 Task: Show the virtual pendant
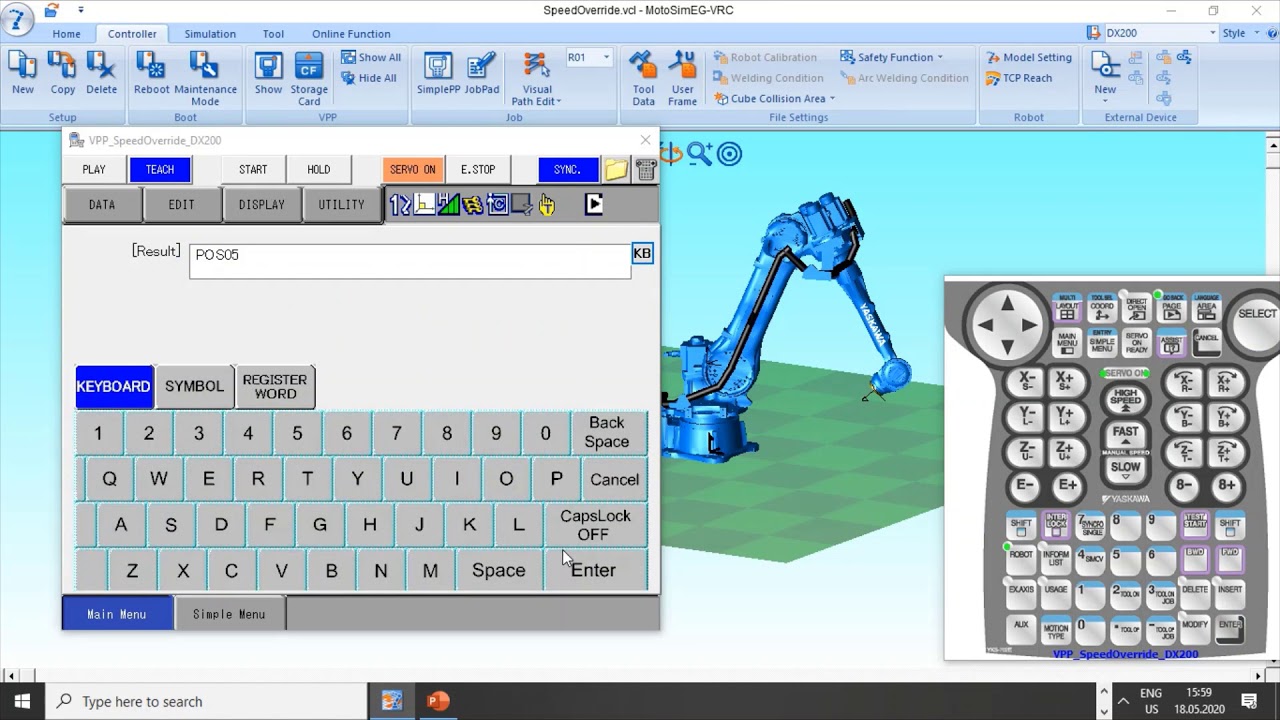[x=268, y=73]
